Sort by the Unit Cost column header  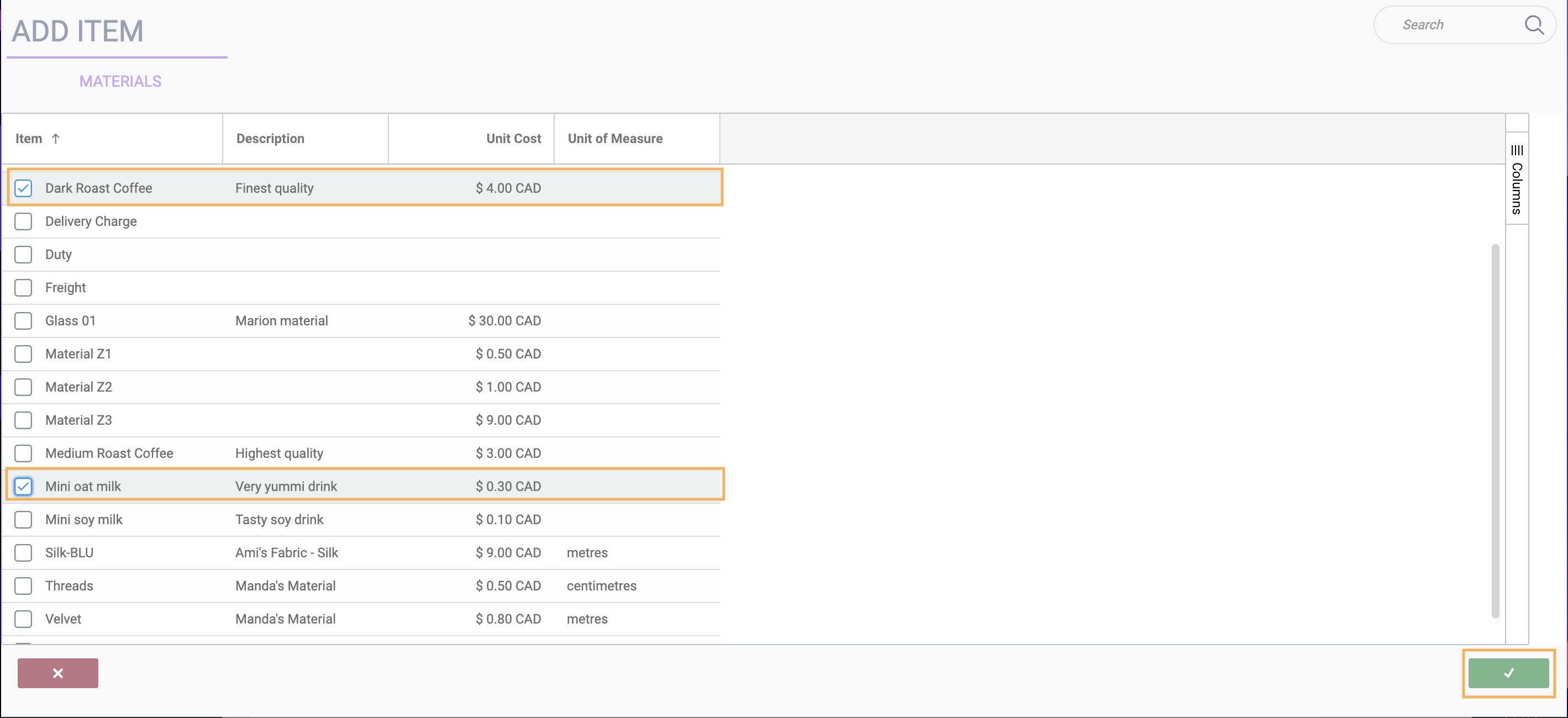513,139
